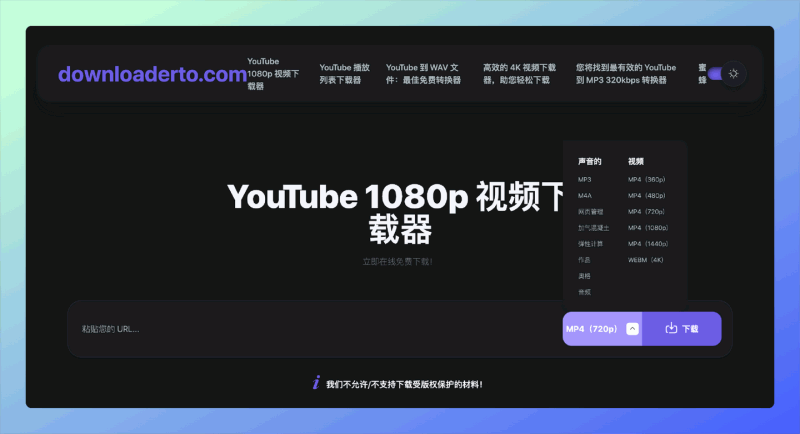Open YouTube 到 MP3 320kbps 转换器 link
This screenshot has height=434, width=800.
coord(626,73)
